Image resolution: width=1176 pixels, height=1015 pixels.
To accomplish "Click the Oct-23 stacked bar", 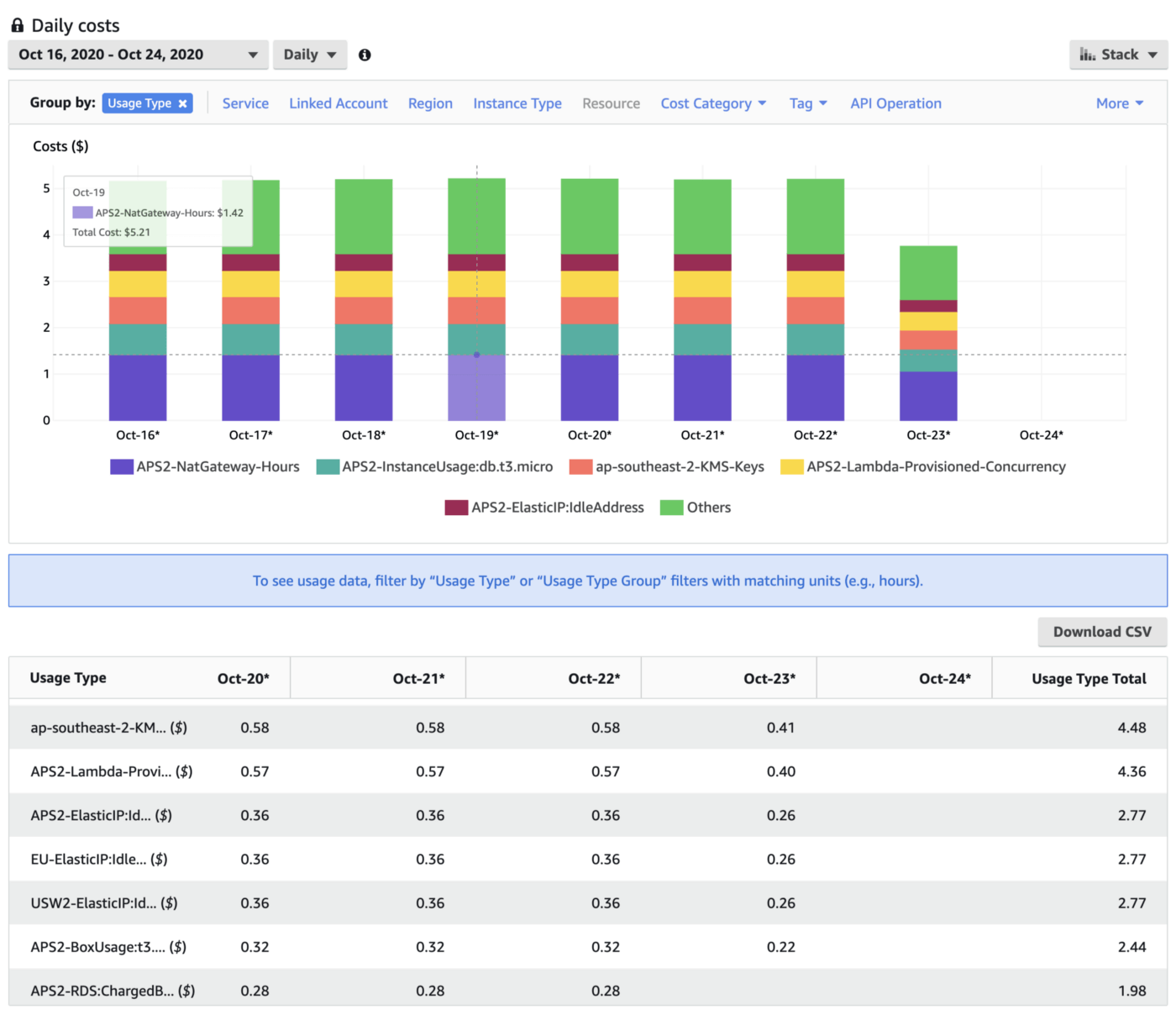I will tap(928, 336).
